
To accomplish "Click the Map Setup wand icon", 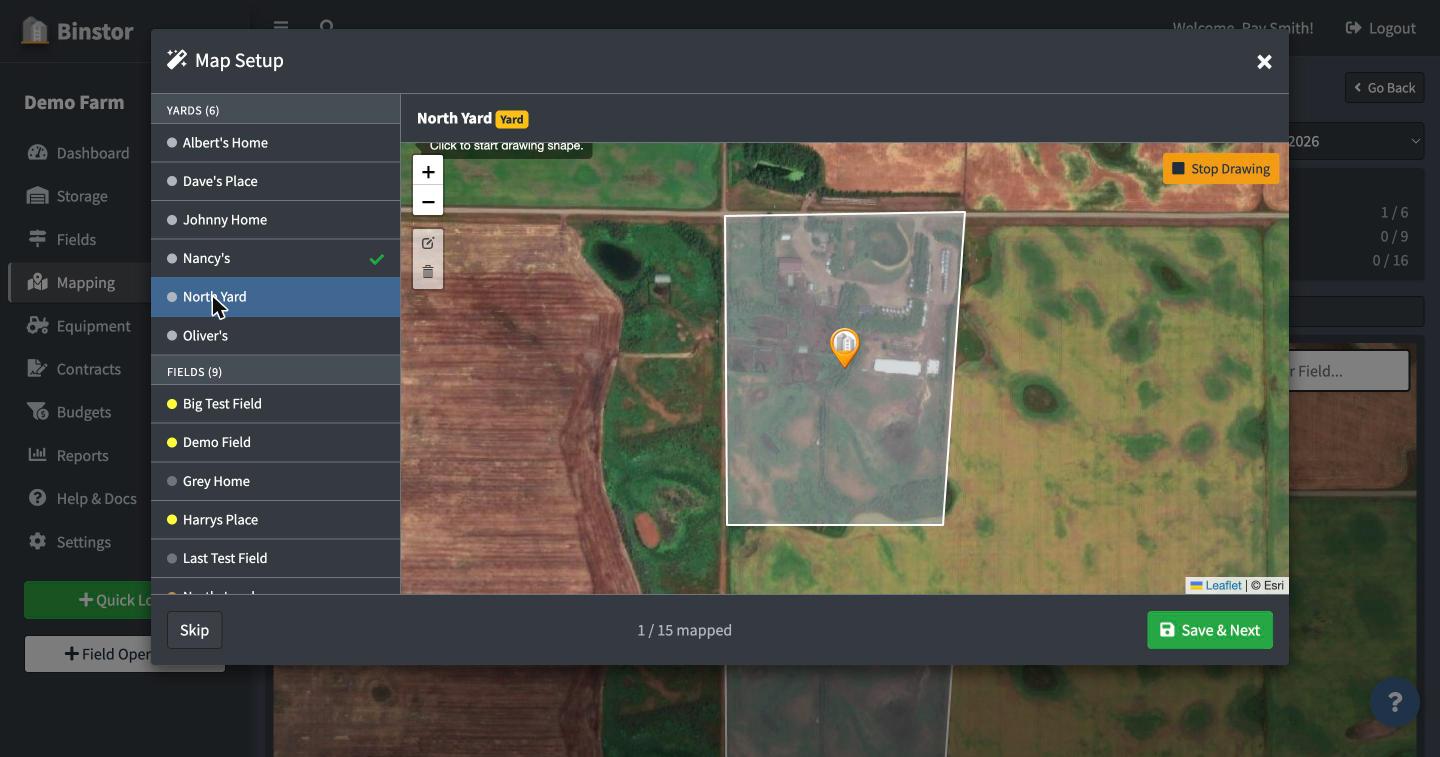I will click(177, 60).
